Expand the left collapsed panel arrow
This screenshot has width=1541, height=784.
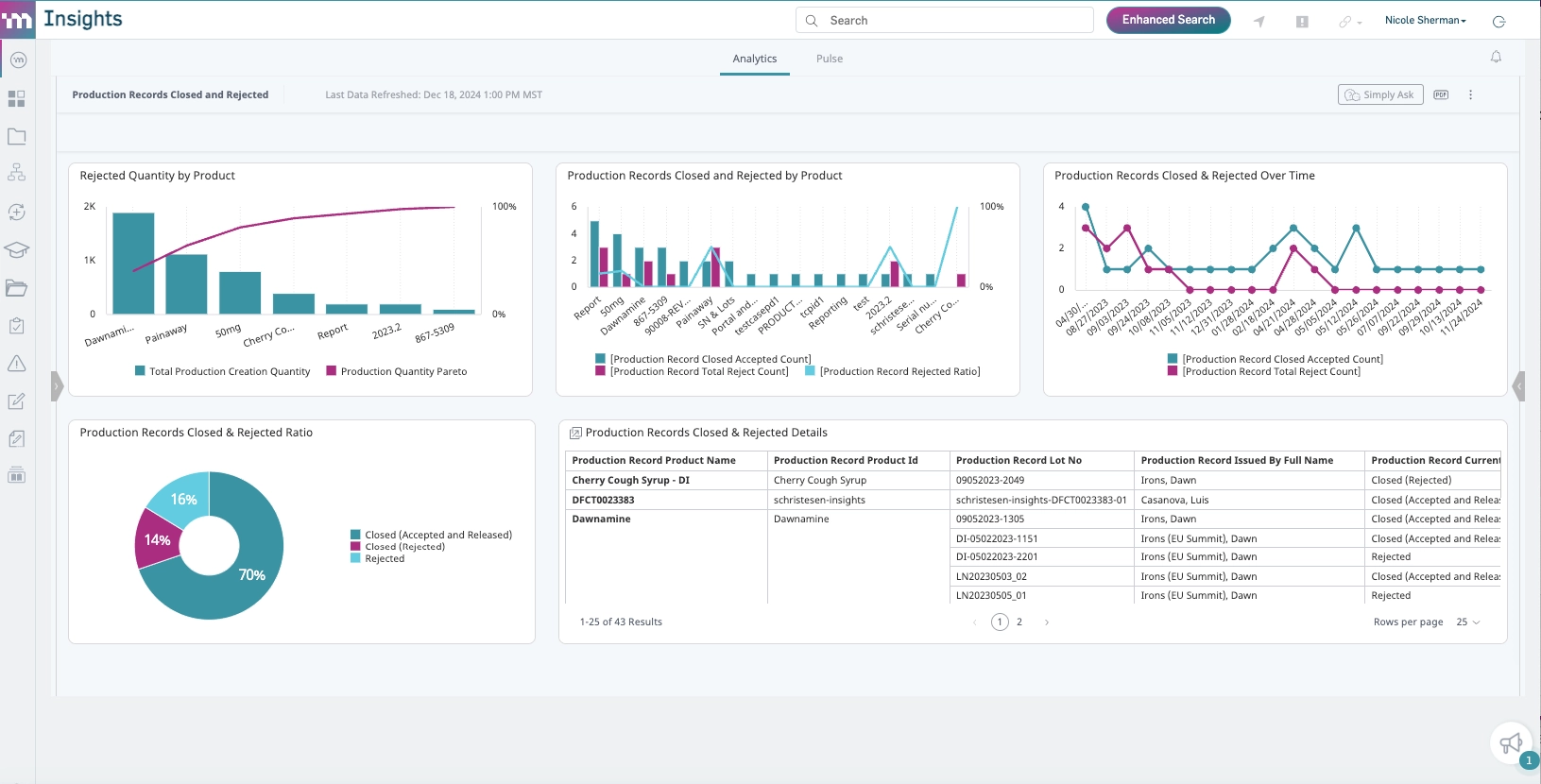[57, 385]
